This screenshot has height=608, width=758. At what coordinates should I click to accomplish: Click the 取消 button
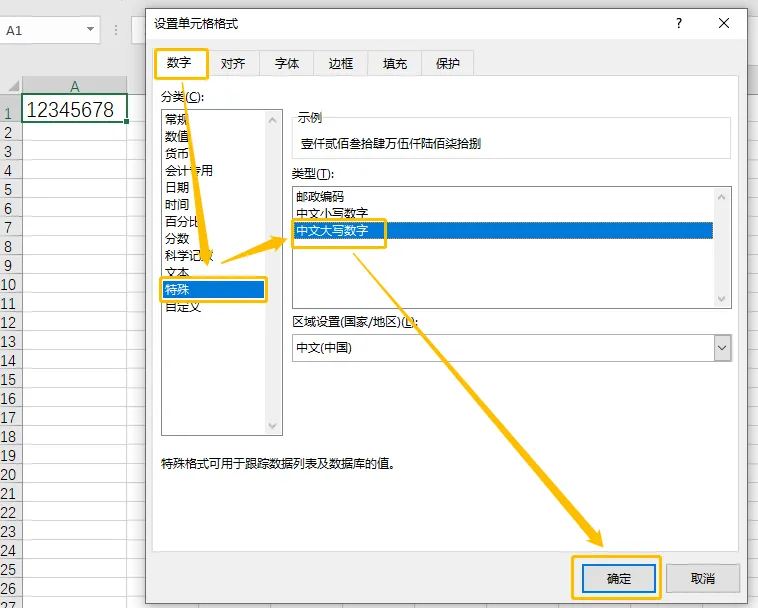point(703,578)
